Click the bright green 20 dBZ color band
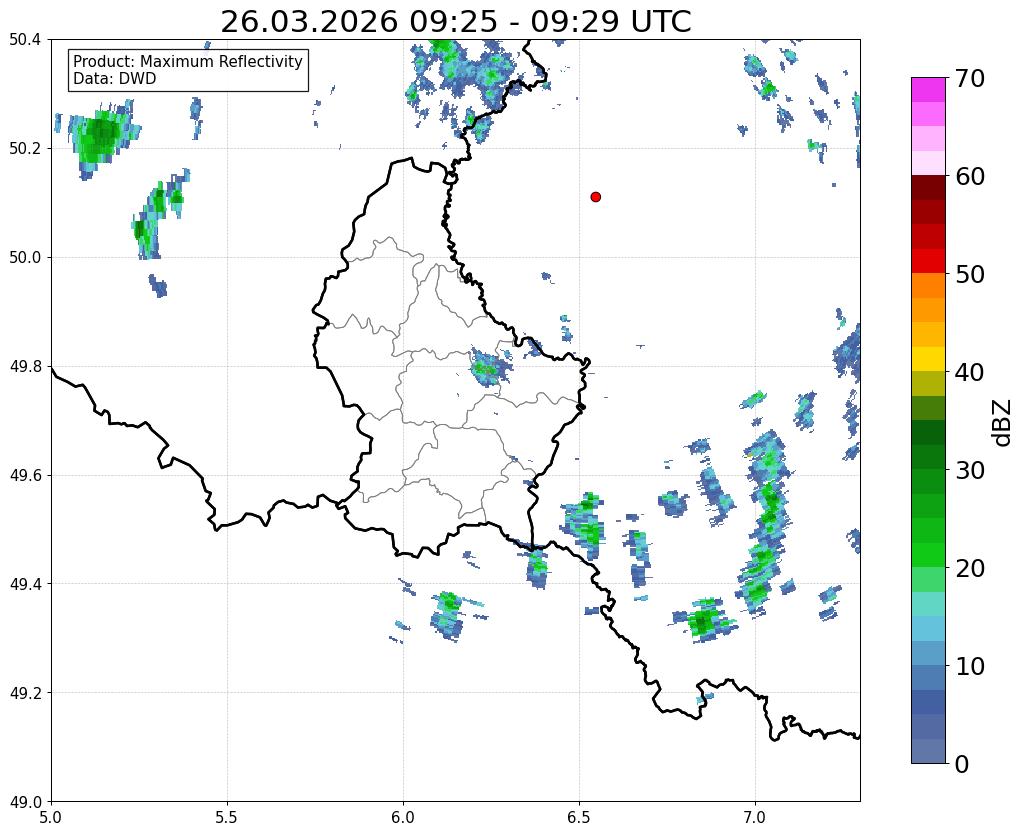The width and height of the screenshot is (1023, 834). pos(928,555)
